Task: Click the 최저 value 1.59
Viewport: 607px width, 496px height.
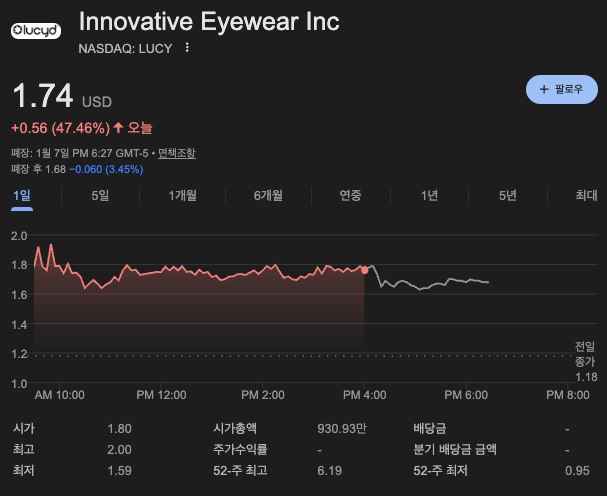Action: (119, 470)
